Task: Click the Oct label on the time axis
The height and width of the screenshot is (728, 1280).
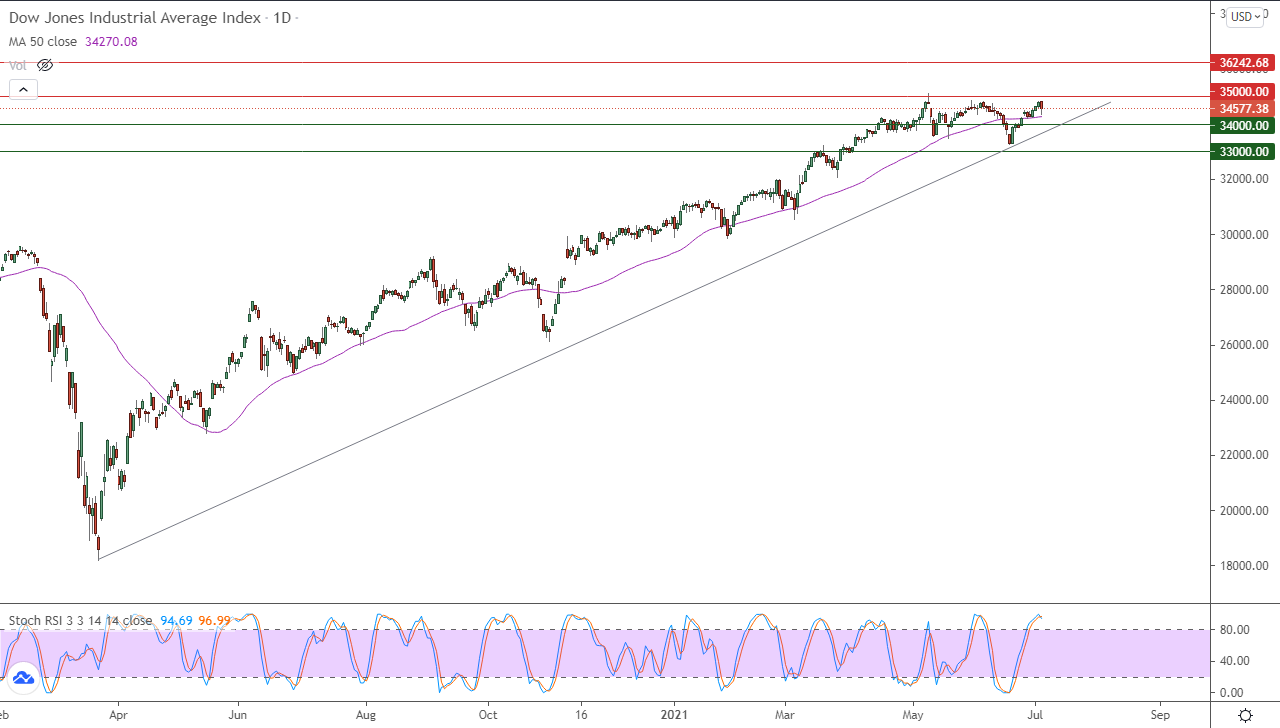Action: point(488,716)
